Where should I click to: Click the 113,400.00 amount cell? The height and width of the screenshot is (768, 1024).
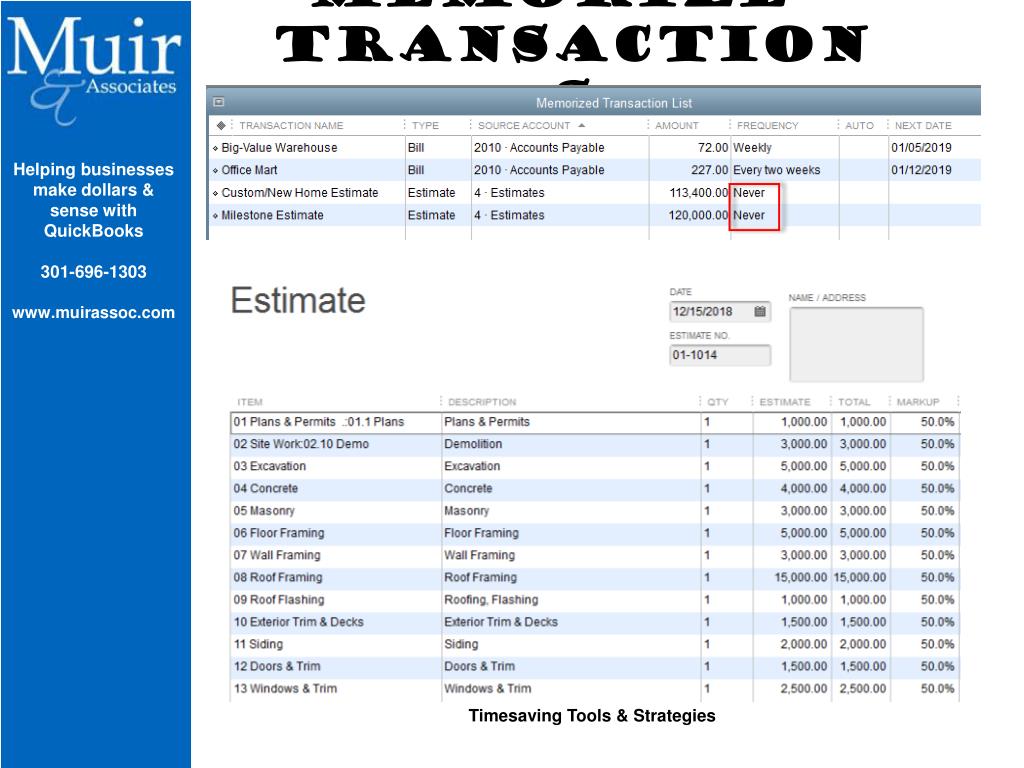pos(690,193)
